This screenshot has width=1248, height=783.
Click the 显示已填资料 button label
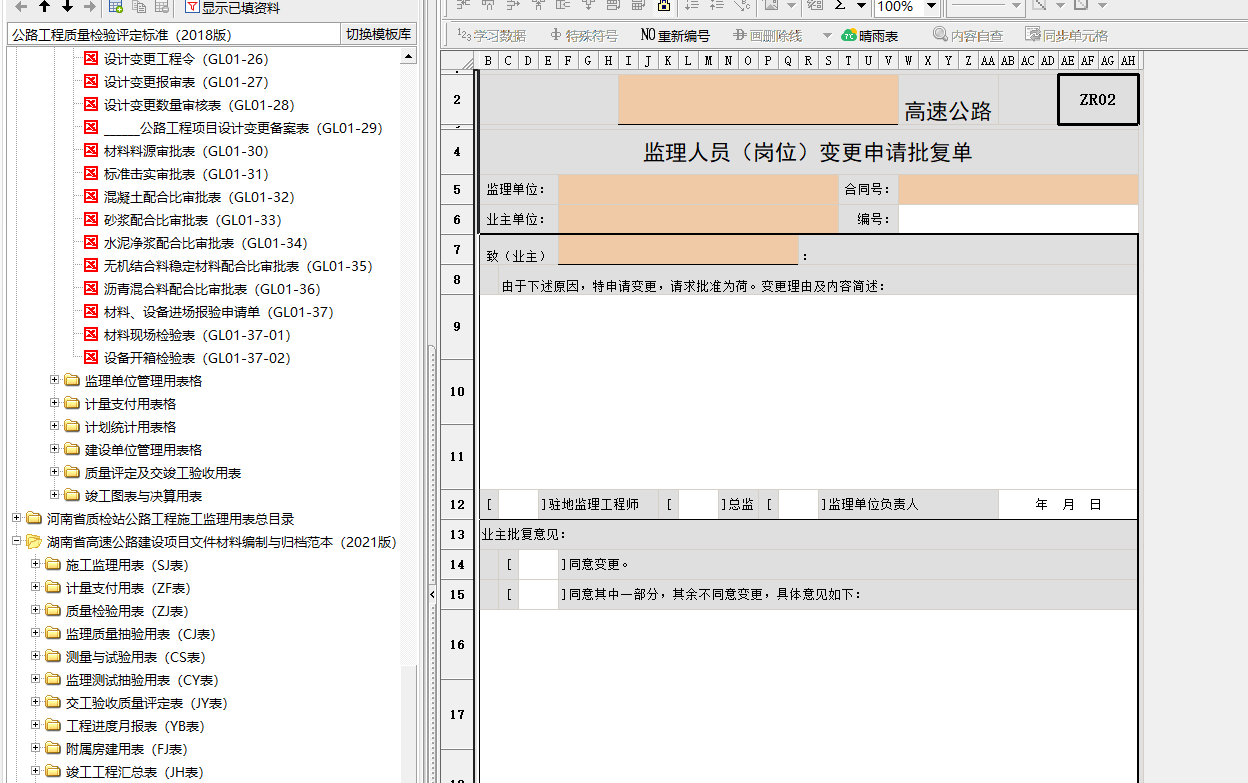(x=240, y=8)
